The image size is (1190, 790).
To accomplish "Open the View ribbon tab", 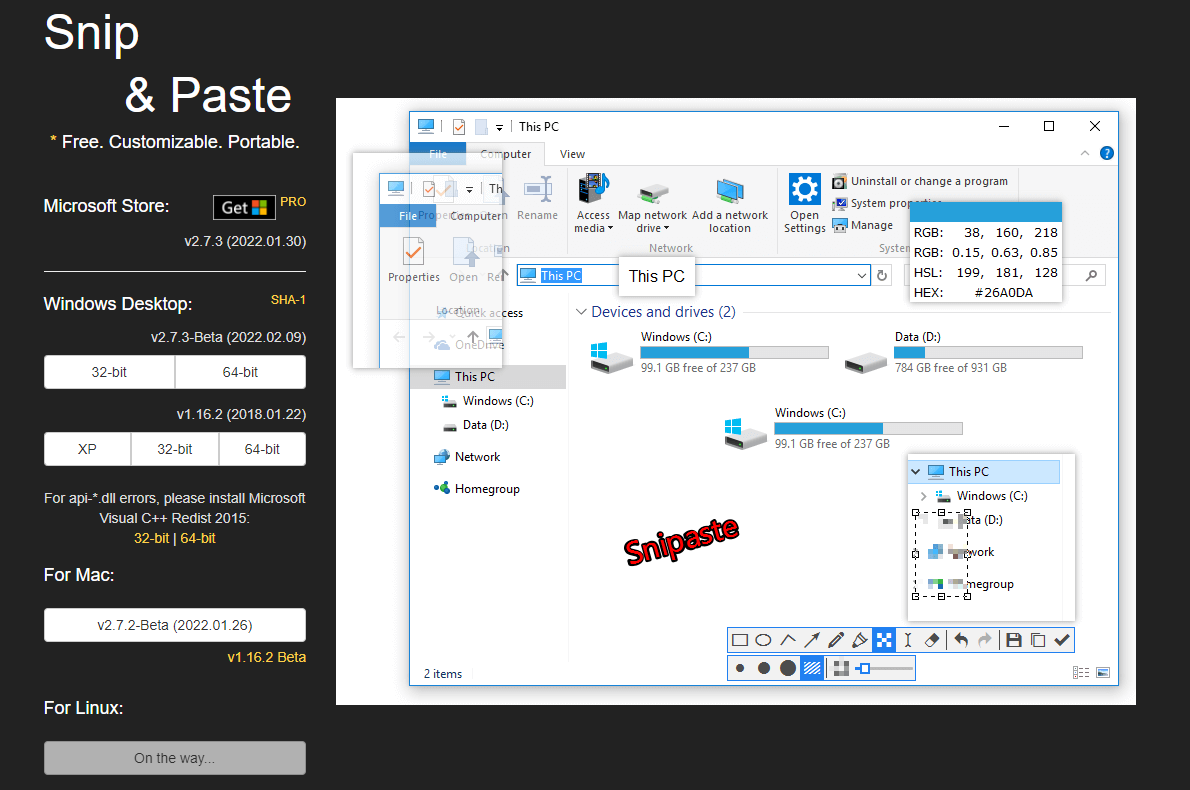I will 572,154.
